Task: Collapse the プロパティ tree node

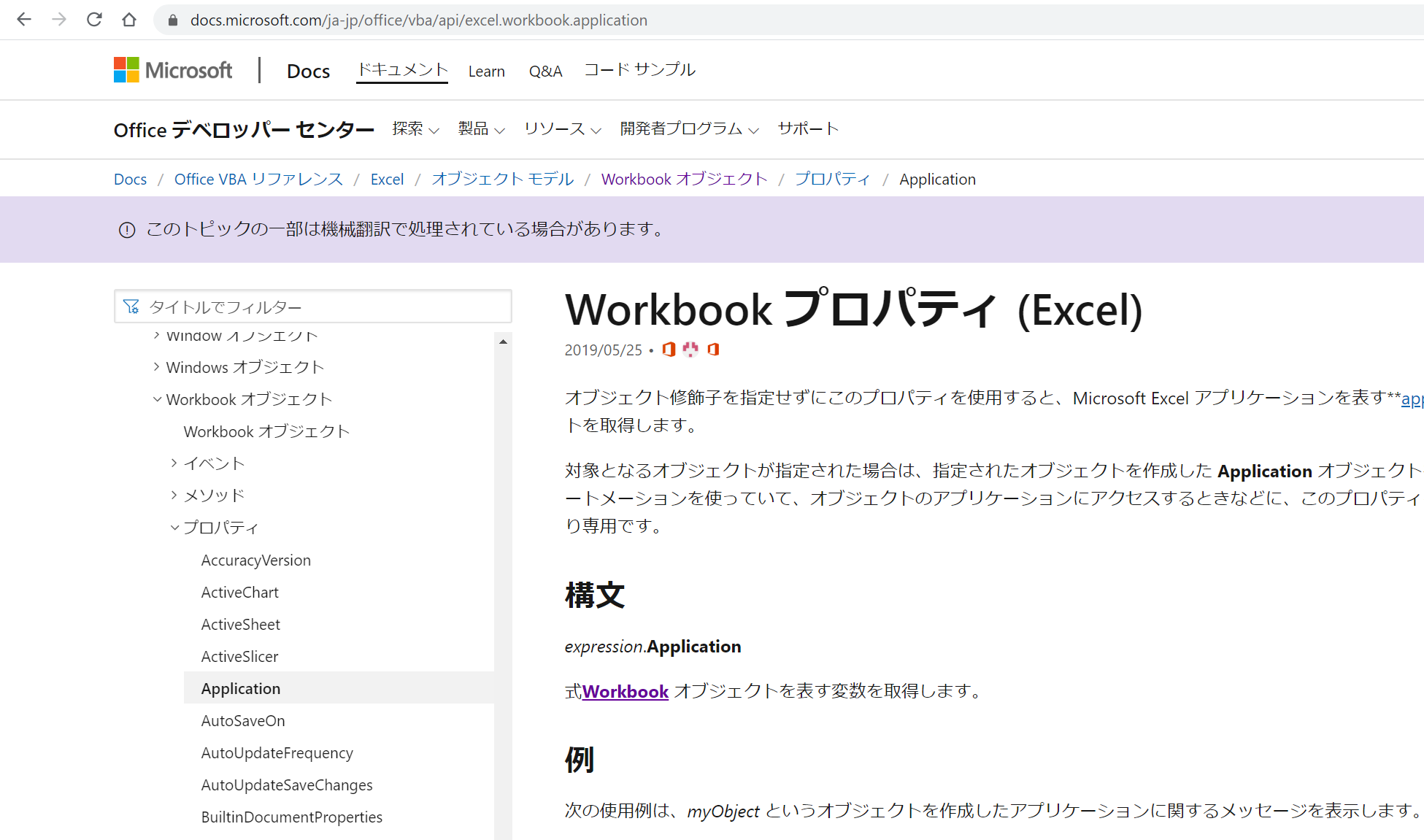Action: [174, 528]
